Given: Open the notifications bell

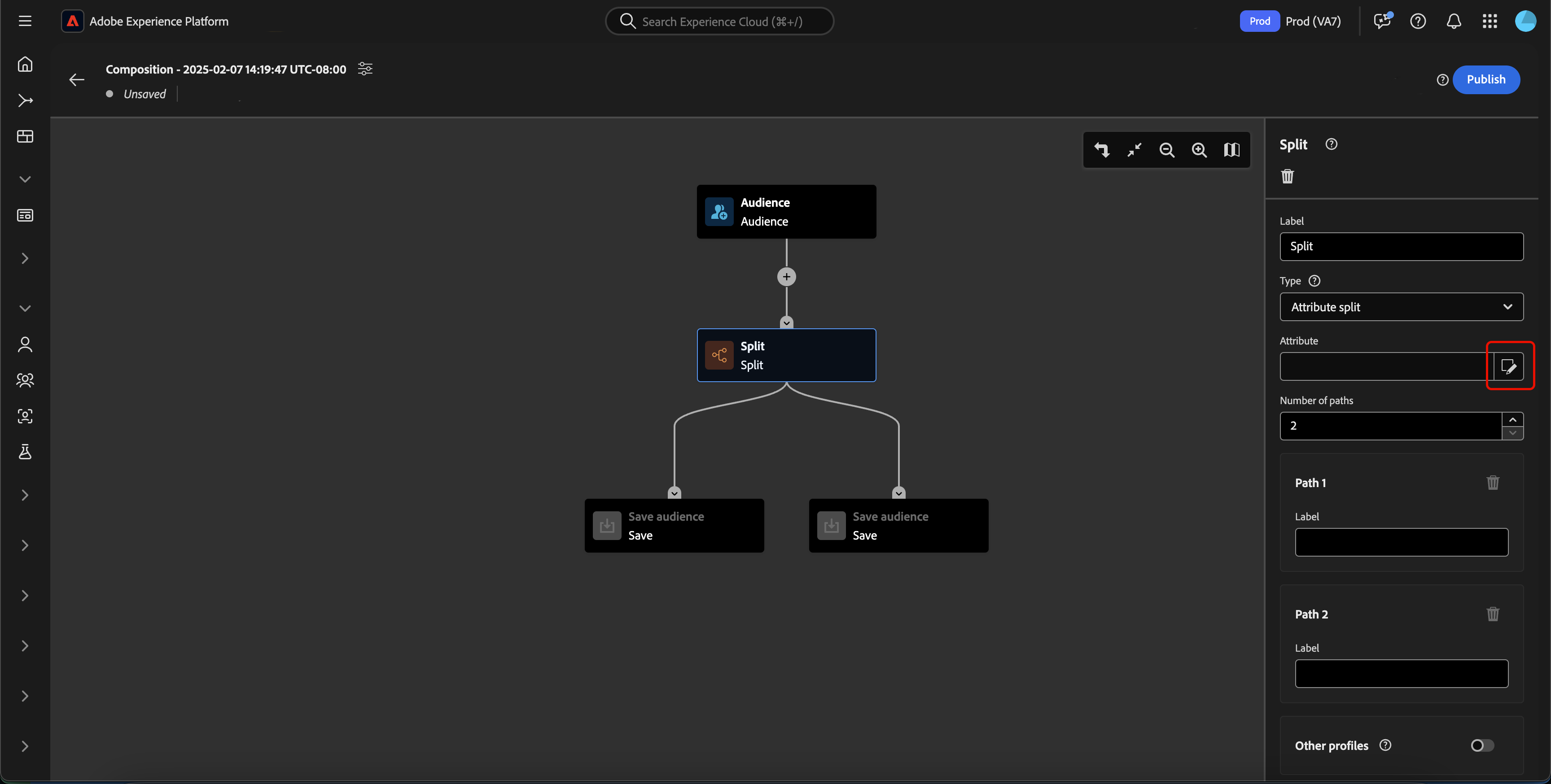Looking at the screenshot, I should click(1454, 22).
